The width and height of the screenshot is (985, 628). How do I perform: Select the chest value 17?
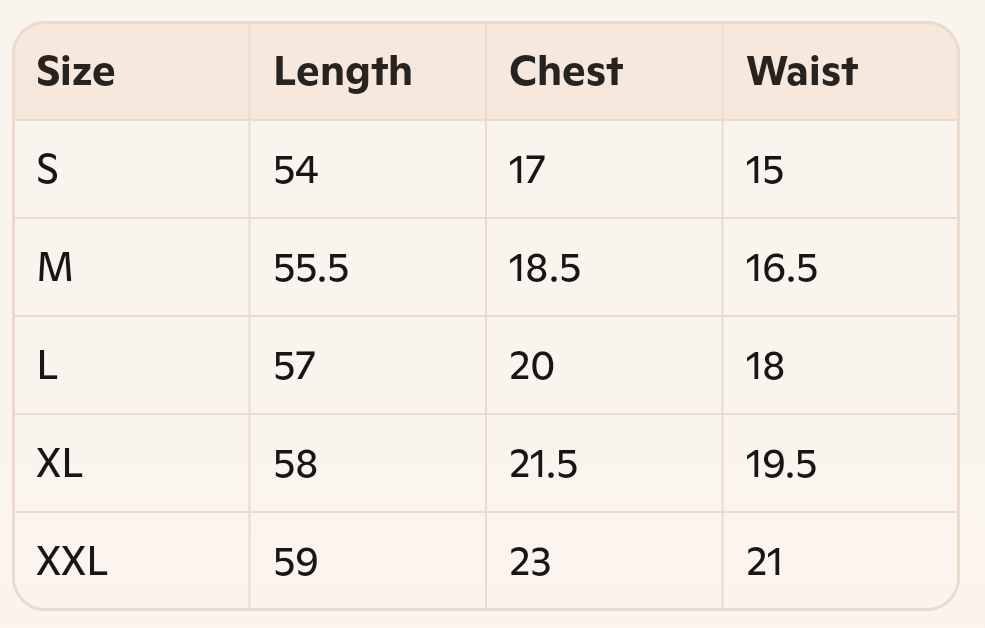coord(527,170)
